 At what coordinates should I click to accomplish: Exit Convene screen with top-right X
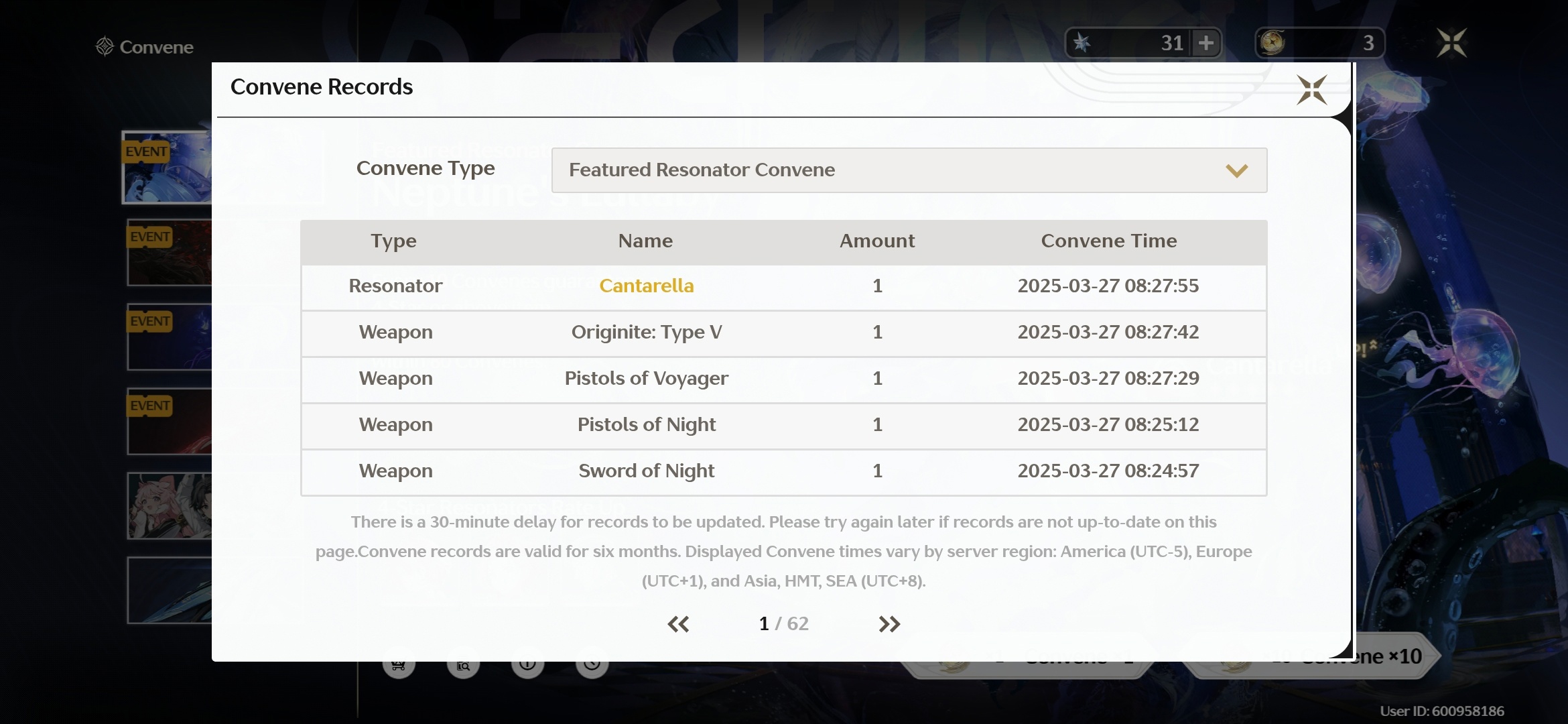1451,44
